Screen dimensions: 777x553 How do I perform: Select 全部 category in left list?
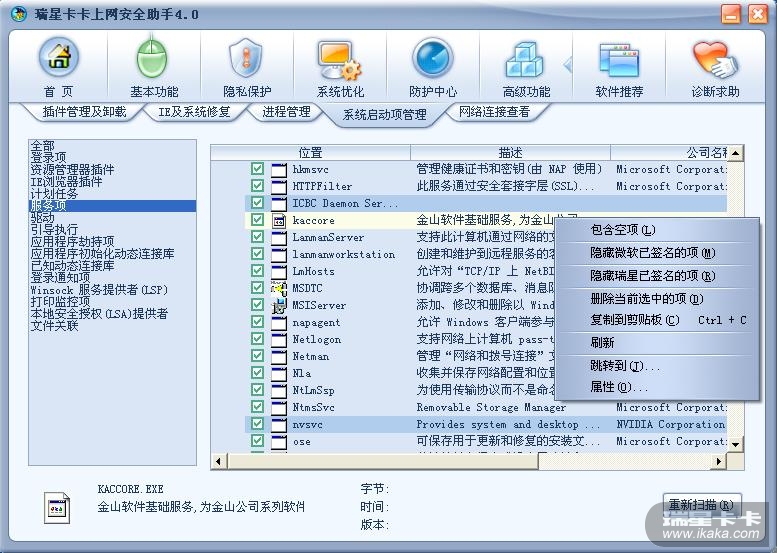click(x=43, y=146)
